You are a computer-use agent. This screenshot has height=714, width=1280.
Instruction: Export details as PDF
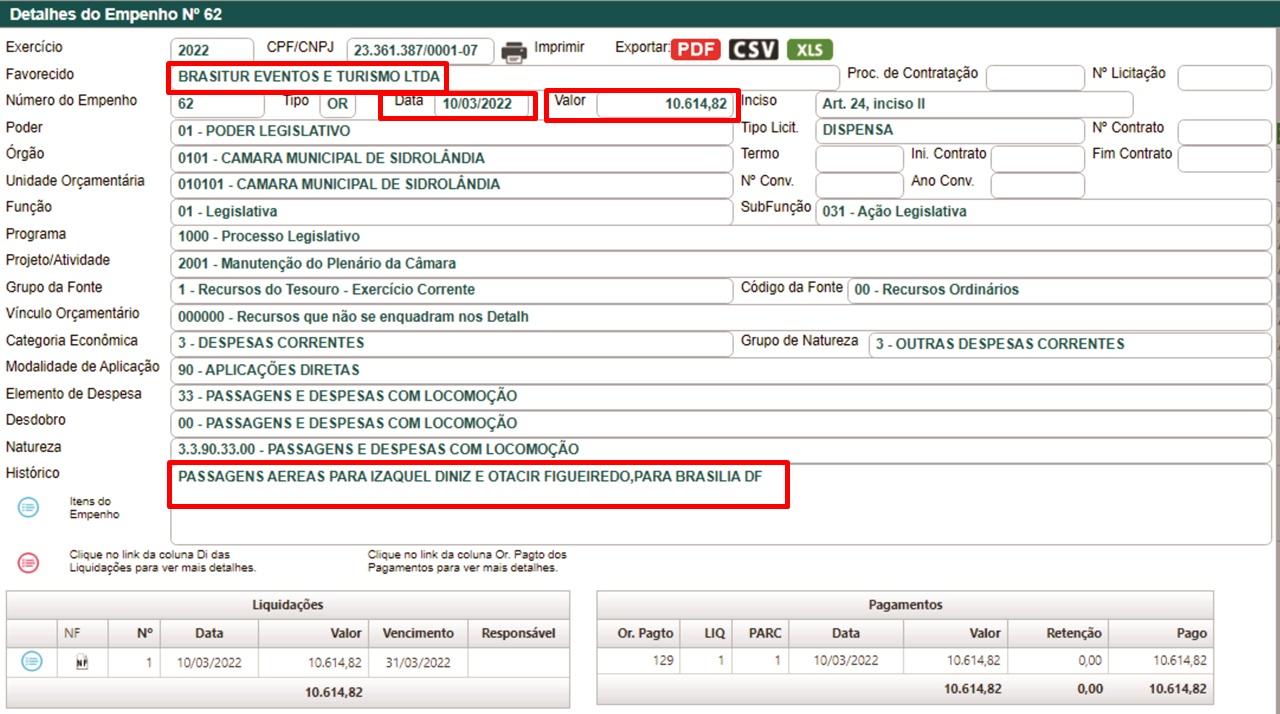click(x=696, y=50)
